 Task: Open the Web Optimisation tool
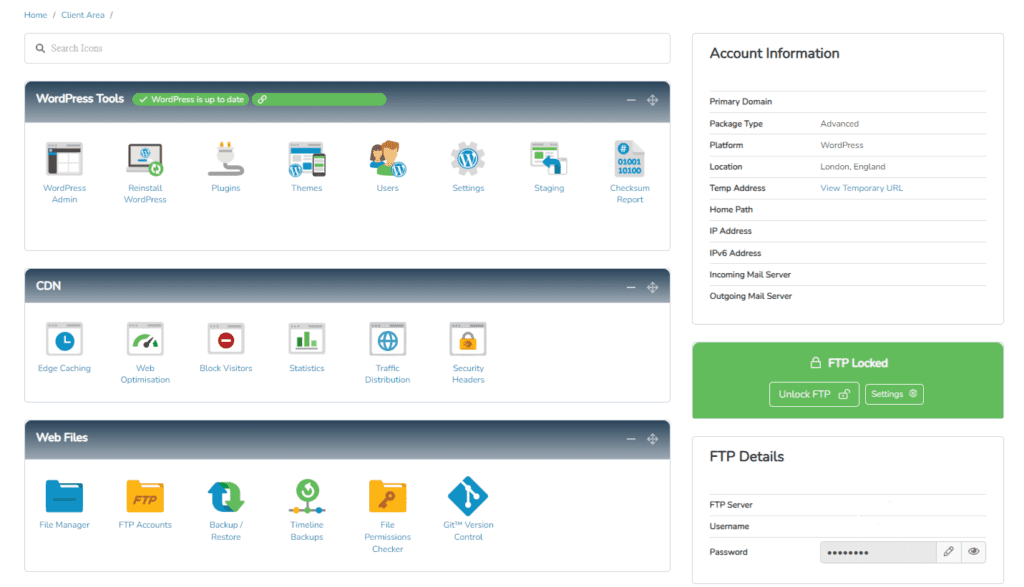tap(145, 340)
